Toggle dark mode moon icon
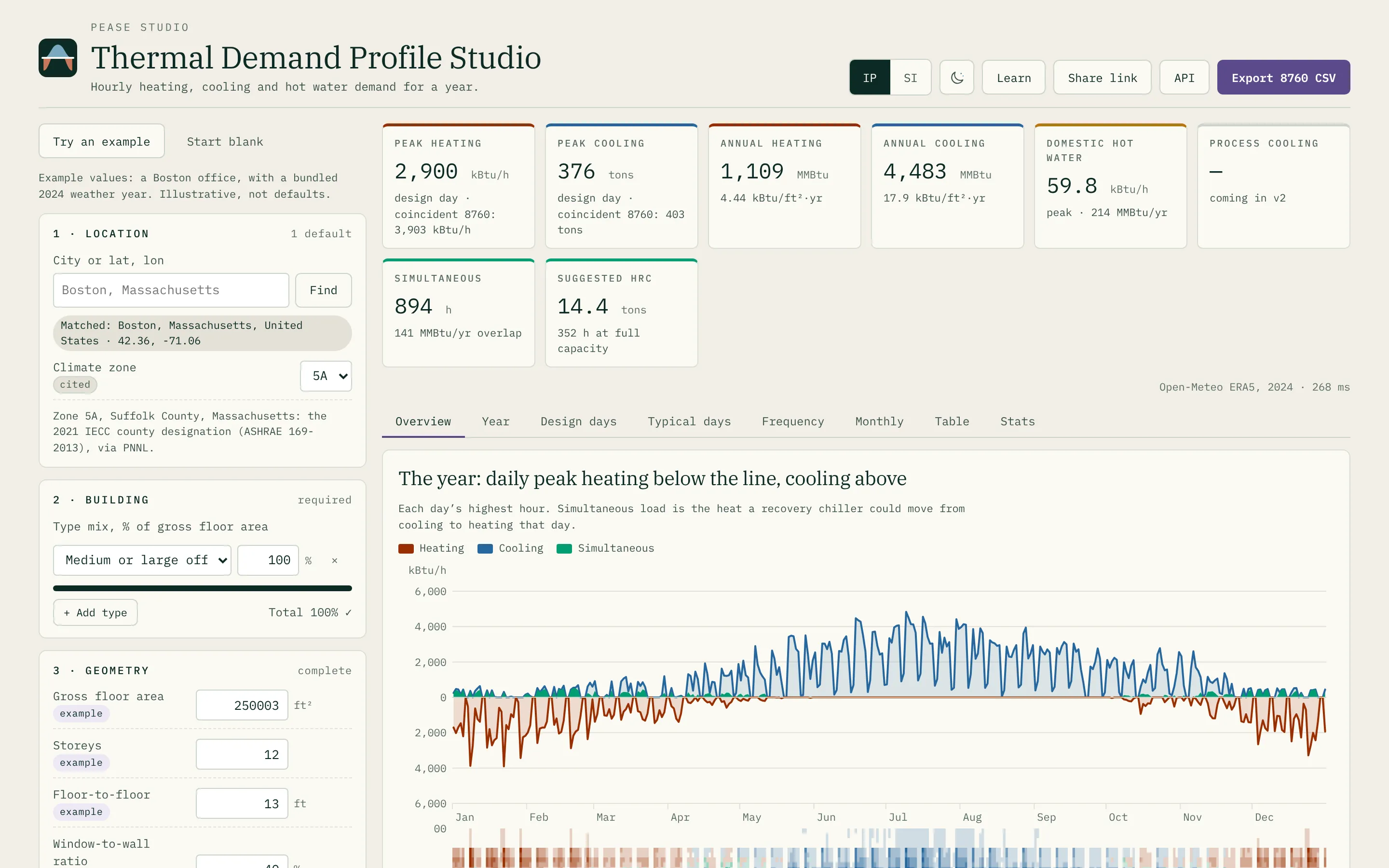 coord(956,78)
